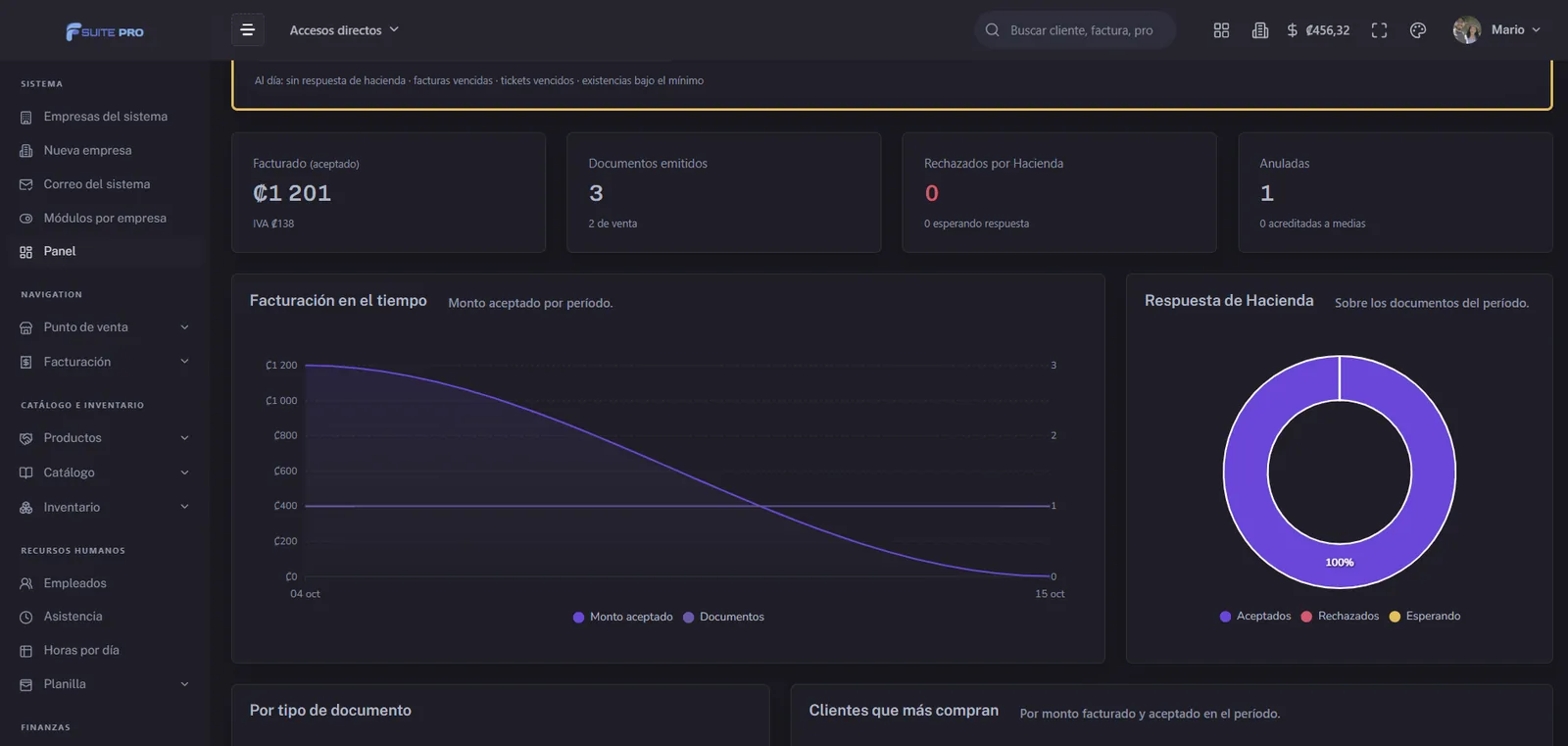Click the search field Buscar cliente, factura
Image resolution: width=1568 pixels, height=746 pixels.
(x=1081, y=30)
